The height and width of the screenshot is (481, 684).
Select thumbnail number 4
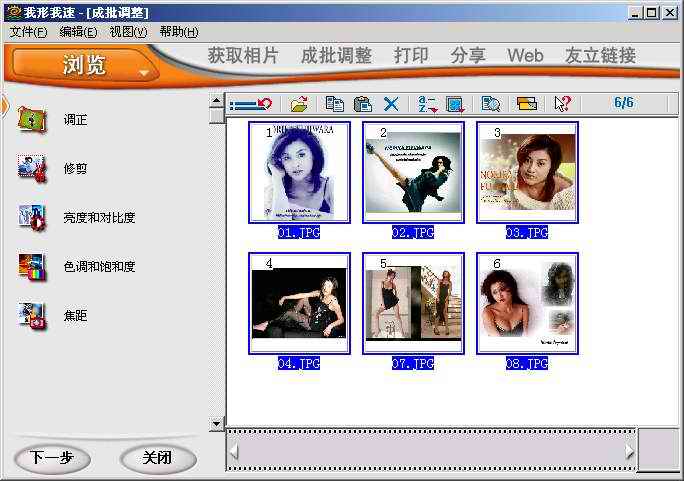click(299, 303)
